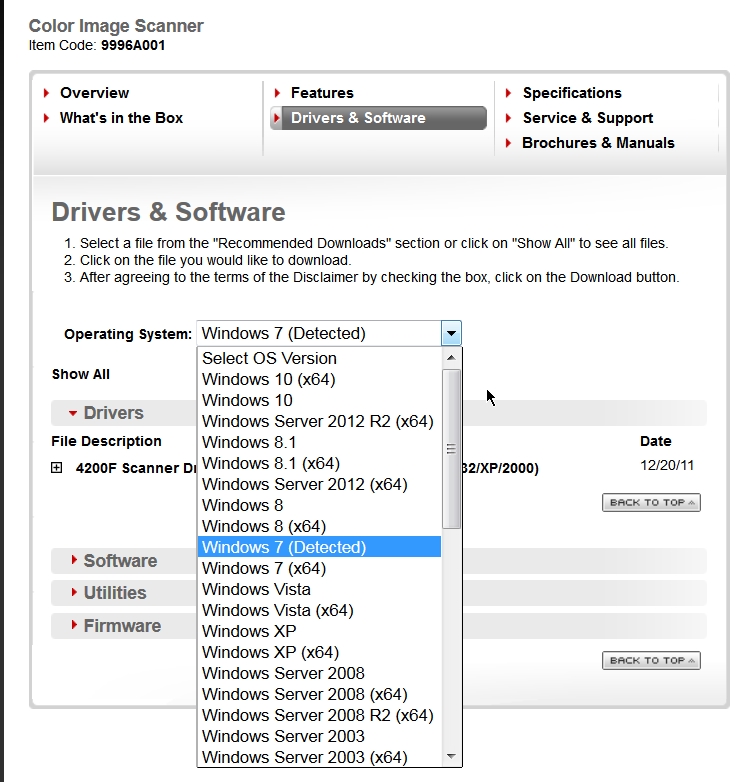
Task: Select Windows 10 (x64) from the list
Action: pyautogui.click(x=268, y=379)
